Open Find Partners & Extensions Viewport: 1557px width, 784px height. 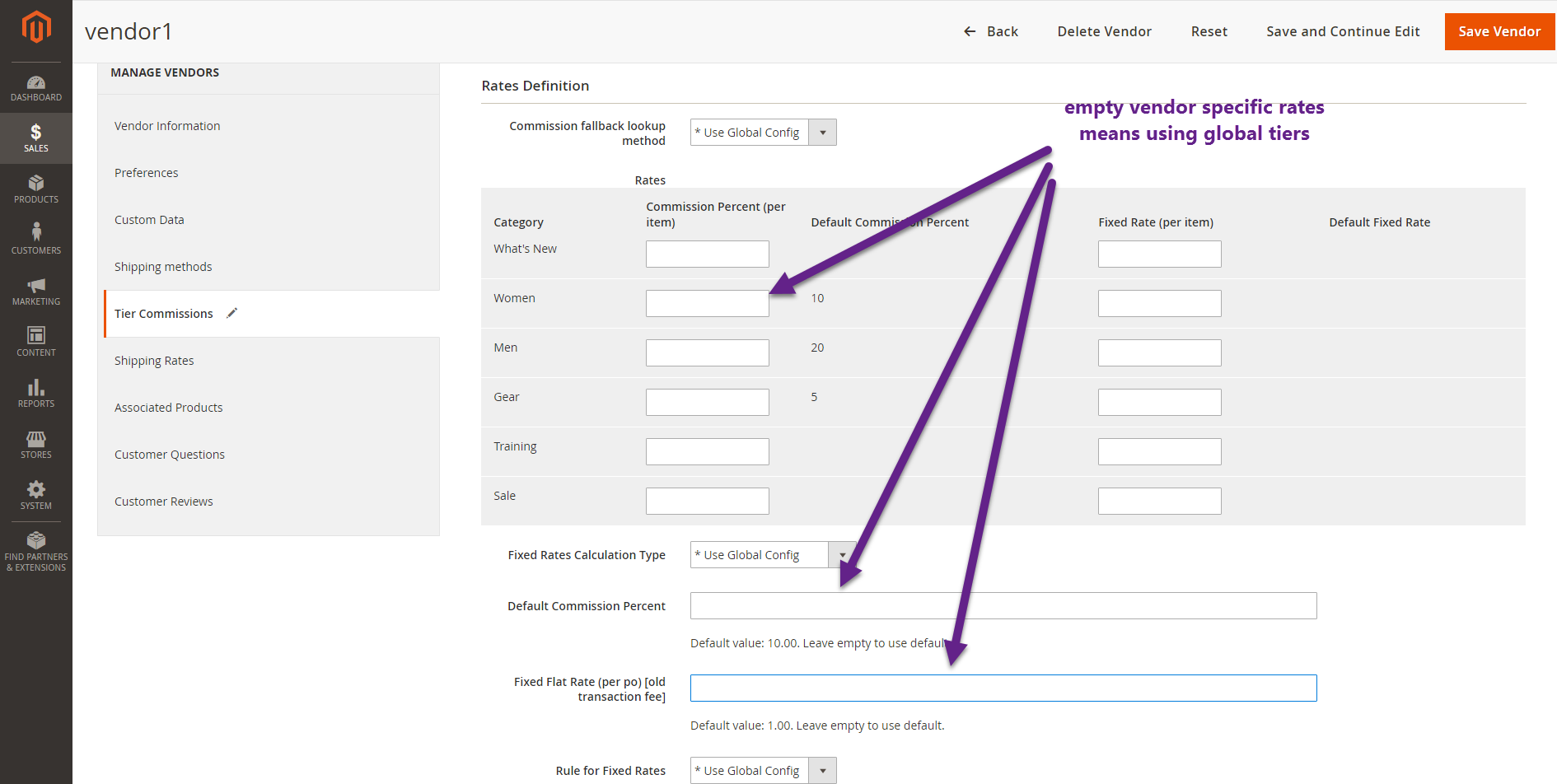tap(36, 553)
